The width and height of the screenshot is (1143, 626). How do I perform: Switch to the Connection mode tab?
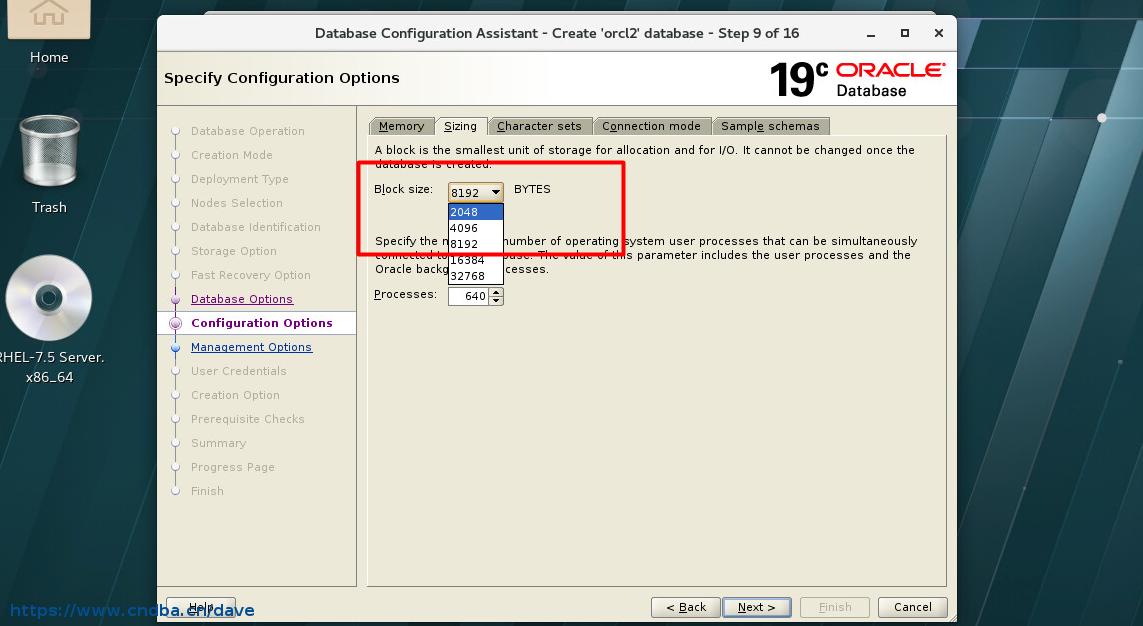point(652,125)
